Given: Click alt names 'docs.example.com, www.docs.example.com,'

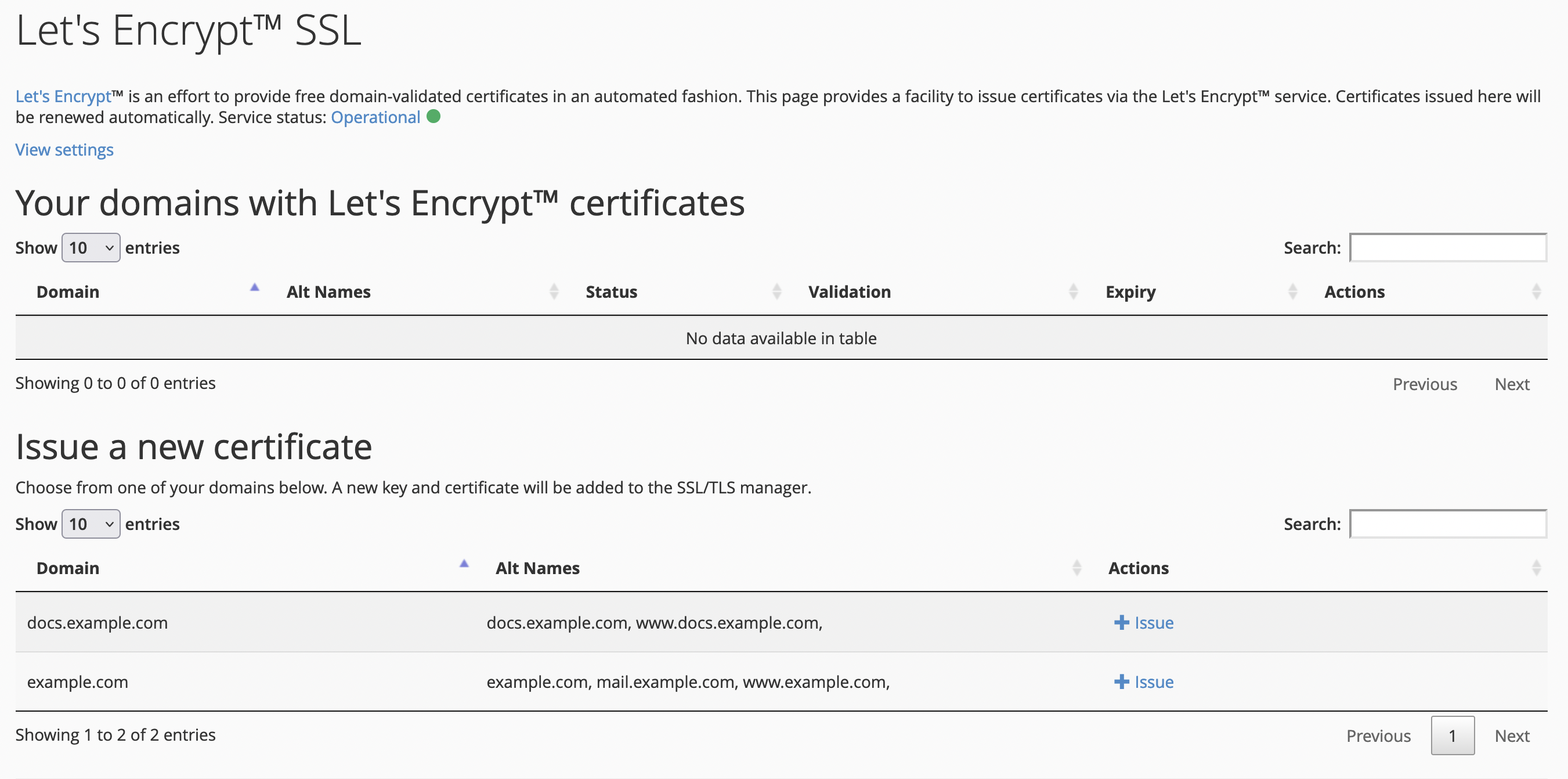Looking at the screenshot, I should [655, 622].
